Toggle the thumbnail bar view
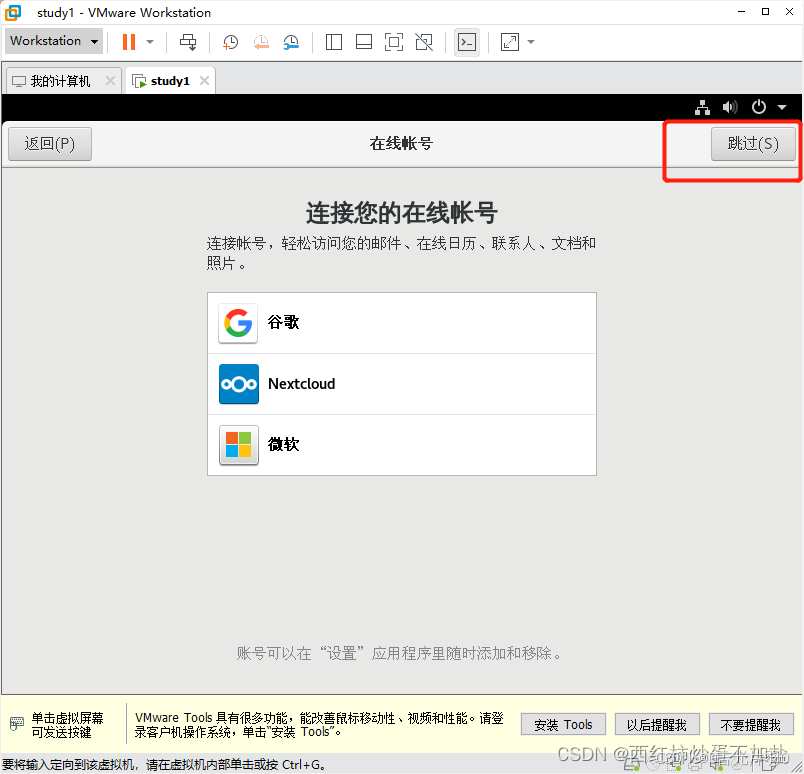This screenshot has width=804, height=774. [364, 42]
